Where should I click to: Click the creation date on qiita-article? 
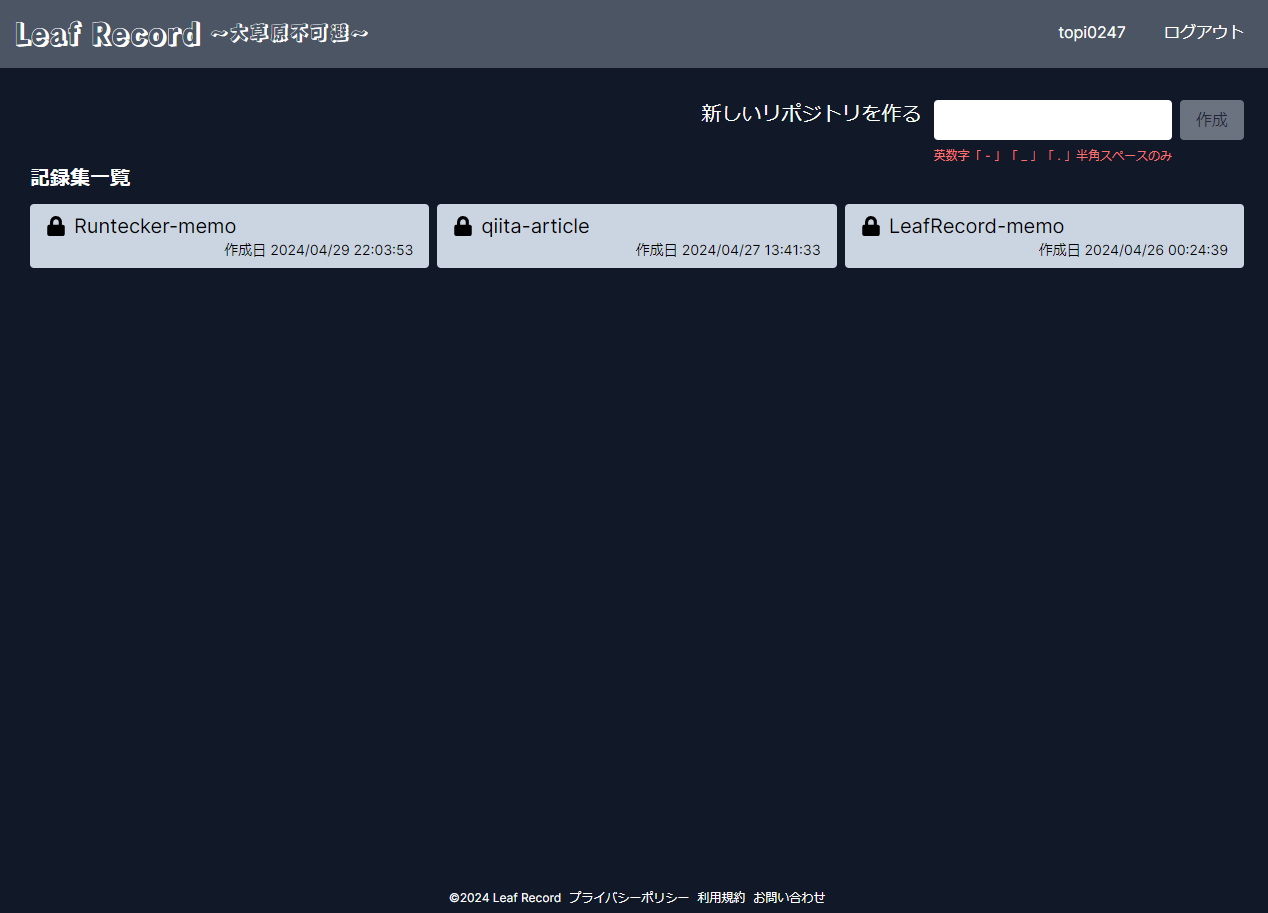pos(728,250)
